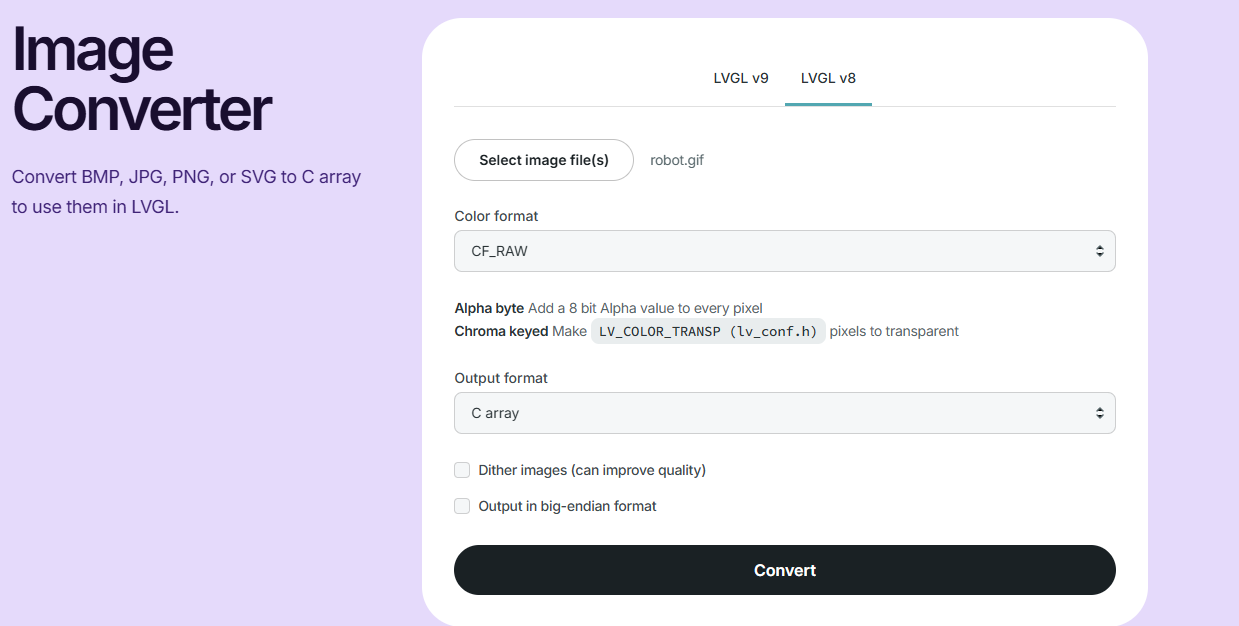Click the bold "Alpha byte" text
The image size is (1239, 626).
pyautogui.click(x=489, y=308)
